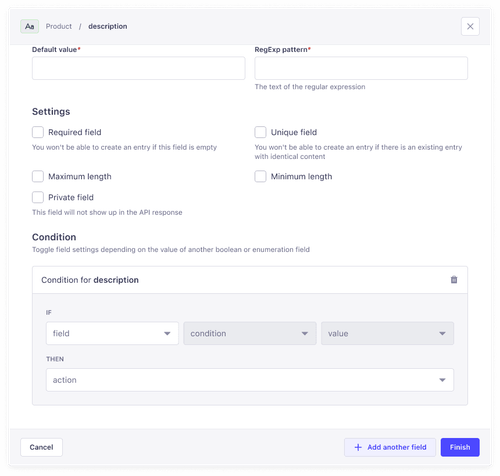Focus the RegExp pattern input
The image size is (500, 476).
pyautogui.click(x=361, y=68)
